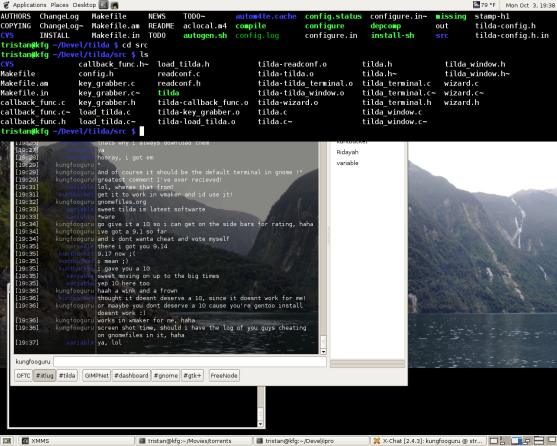Click 'tilda_window.c' in the src listing

(392, 112)
